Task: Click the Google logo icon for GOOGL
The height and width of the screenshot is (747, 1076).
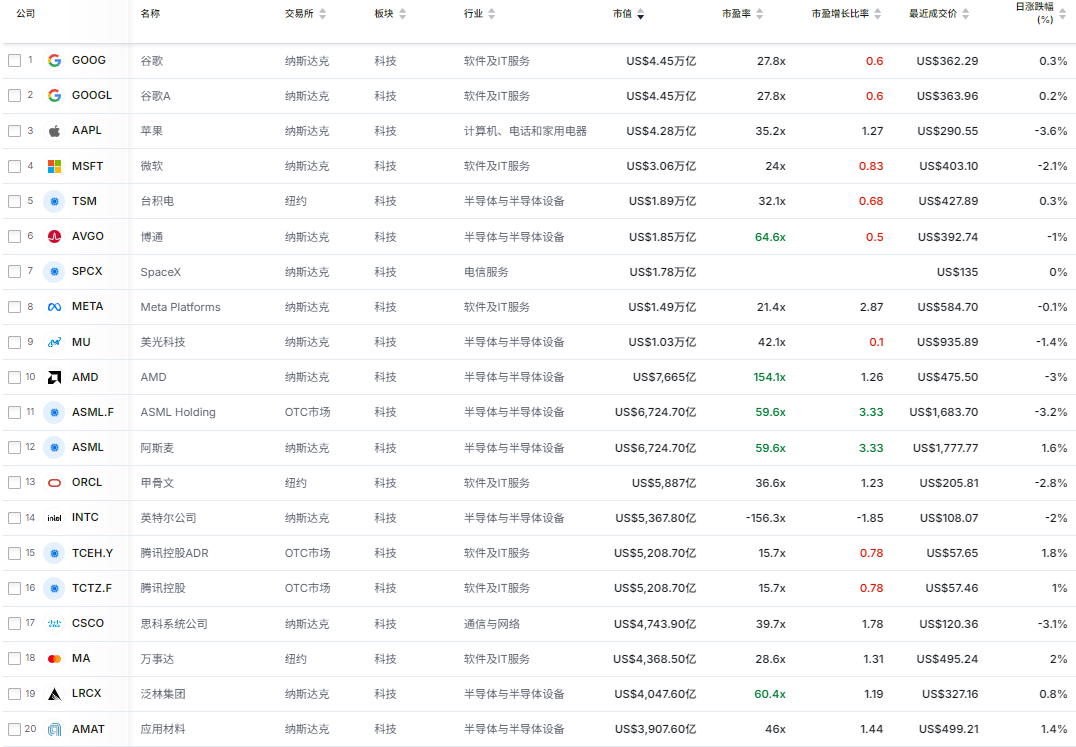Action: coord(54,95)
